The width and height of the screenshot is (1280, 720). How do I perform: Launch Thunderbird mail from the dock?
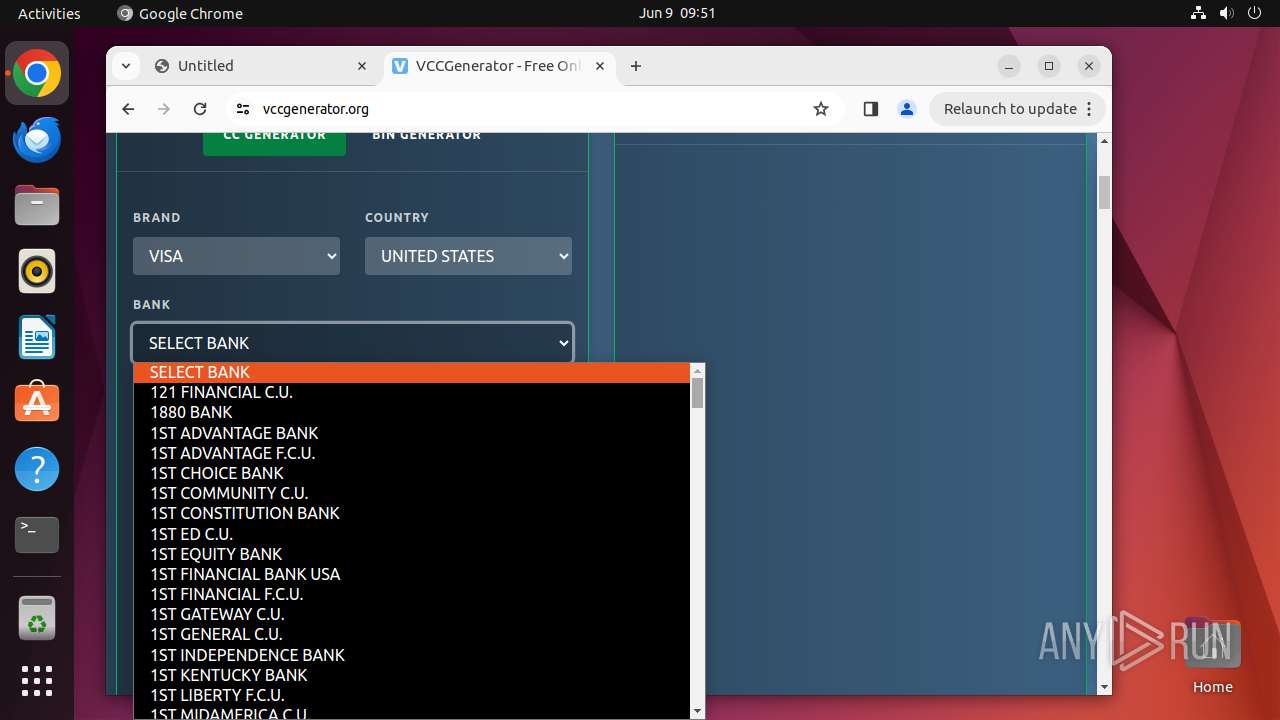click(37, 140)
